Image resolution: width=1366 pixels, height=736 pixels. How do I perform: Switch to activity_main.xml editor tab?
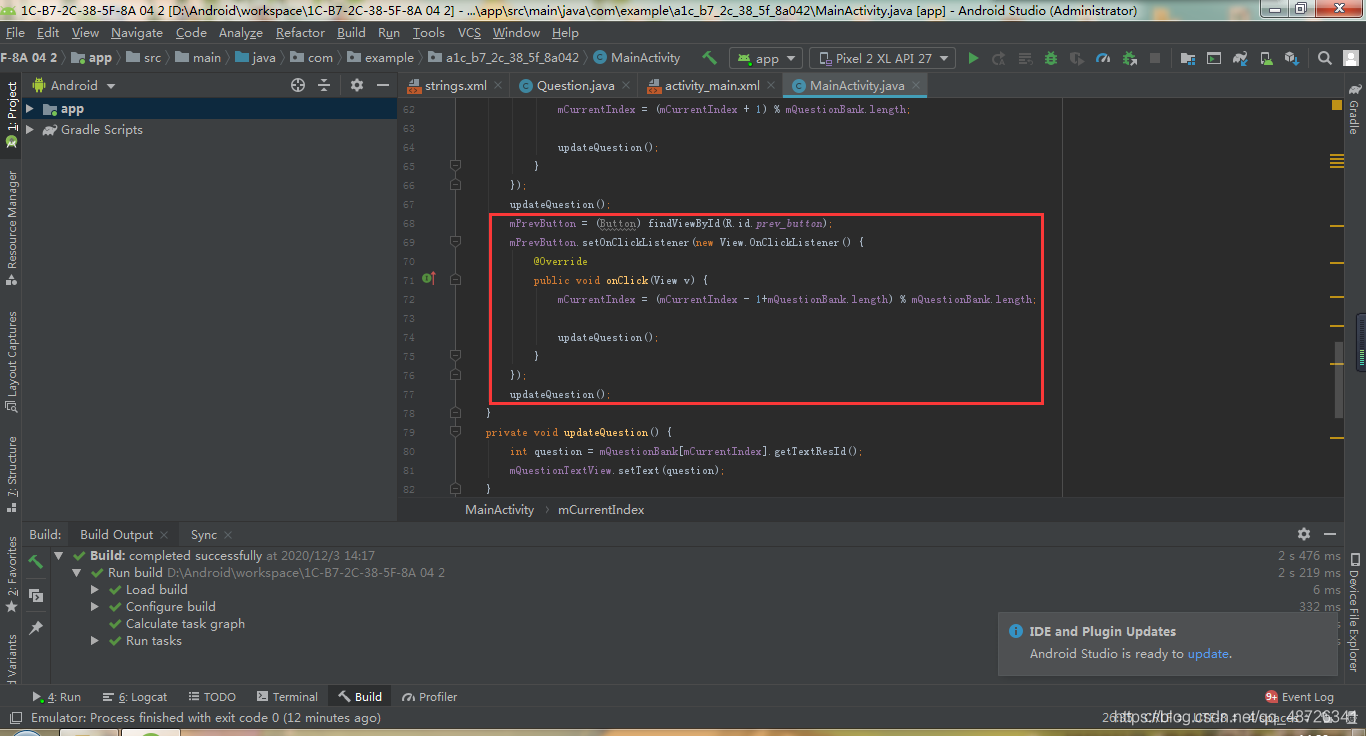pos(711,85)
